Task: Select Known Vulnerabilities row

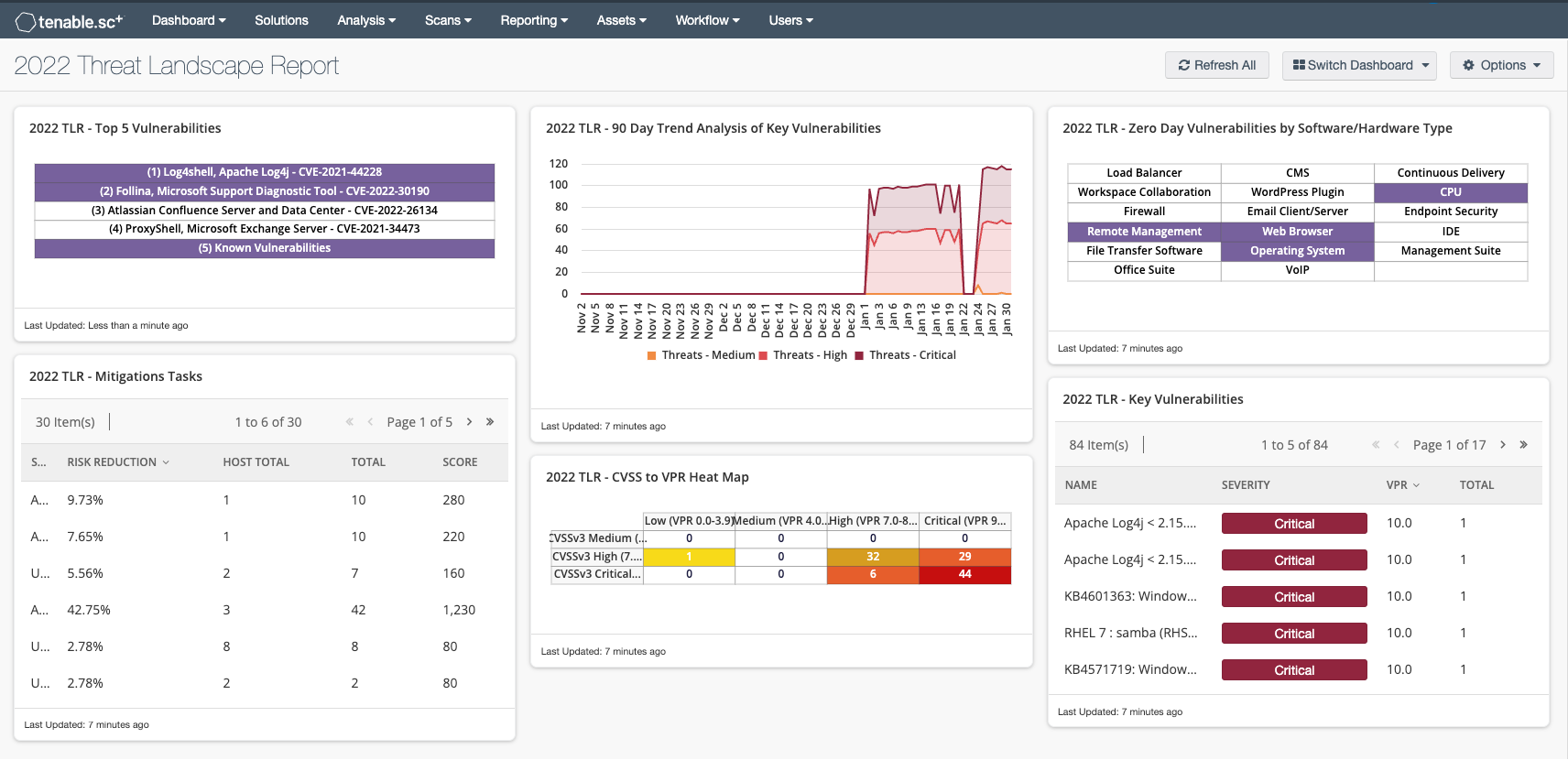Action: 265,248
